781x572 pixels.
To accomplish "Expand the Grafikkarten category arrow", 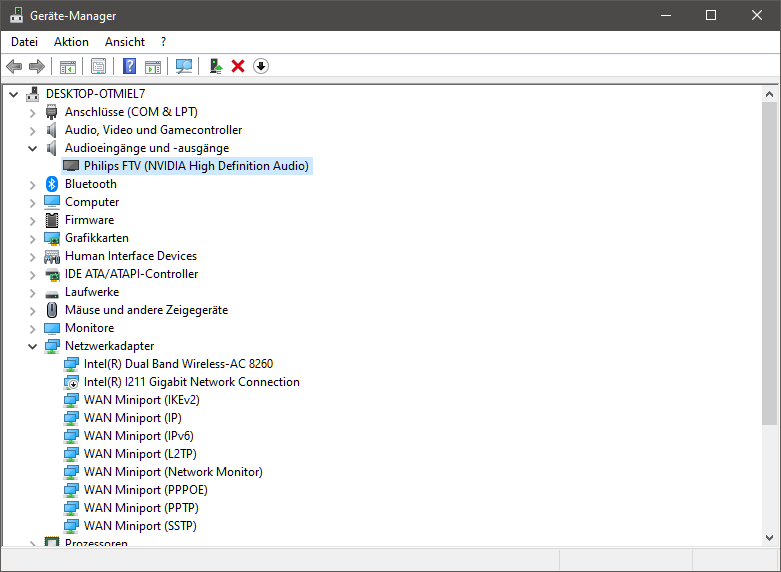I will (x=33, y=239).
